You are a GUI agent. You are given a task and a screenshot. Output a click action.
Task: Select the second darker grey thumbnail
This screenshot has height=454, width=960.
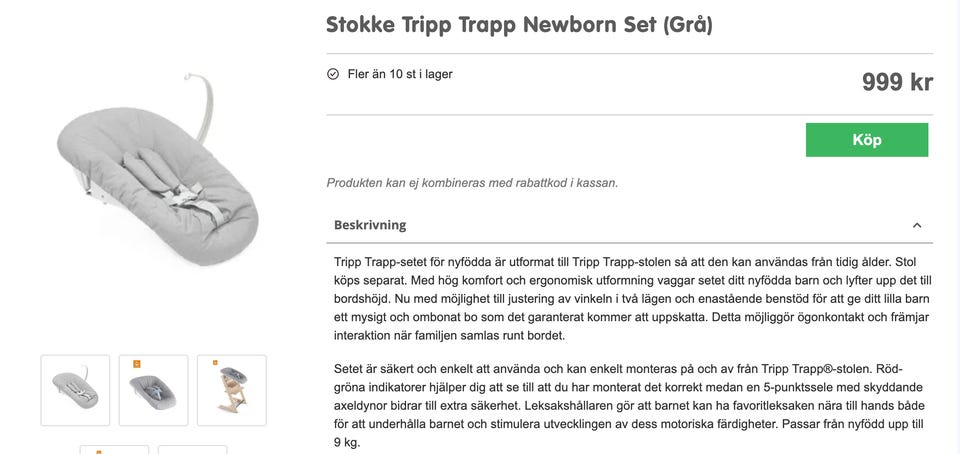pos(153,390)
